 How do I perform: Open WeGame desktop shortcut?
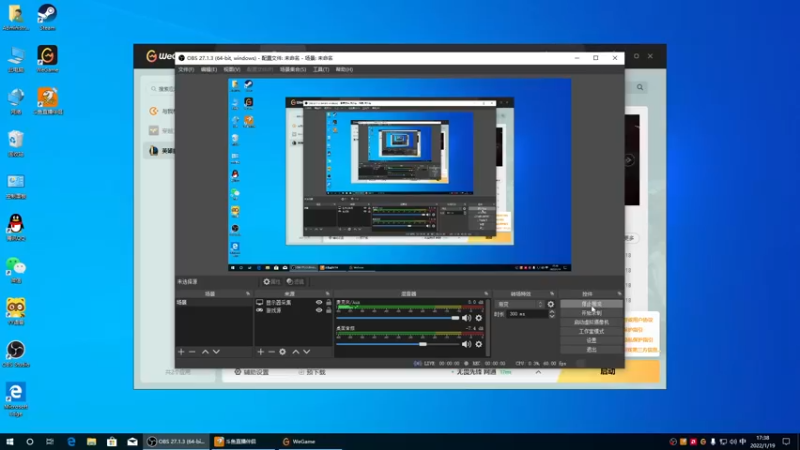click(x=47, y=59)
